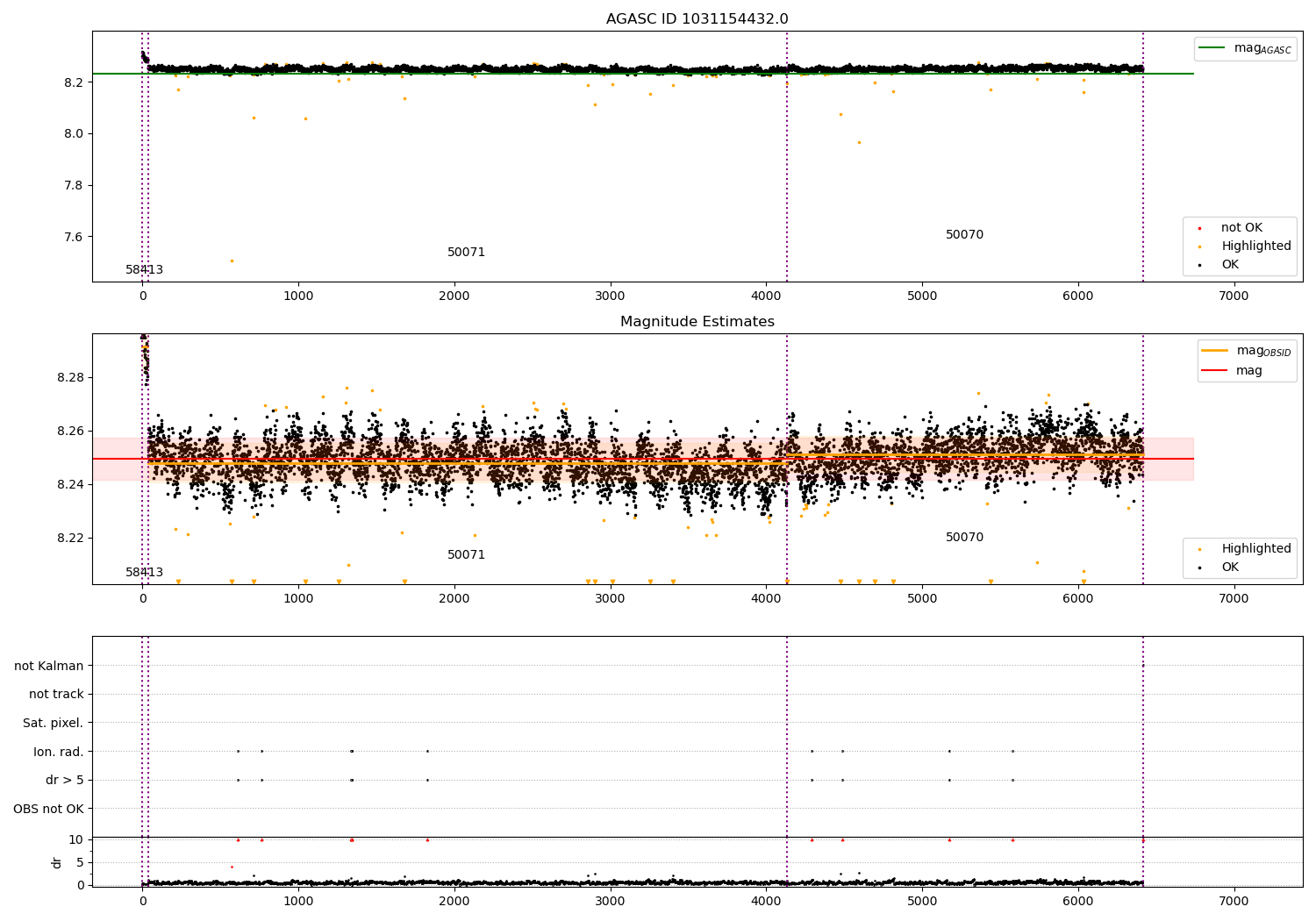Click OBSID annotation '50071' in top plot
Image resolution: width=1316 pixels, height=921 pixels.
click(466, 253)
